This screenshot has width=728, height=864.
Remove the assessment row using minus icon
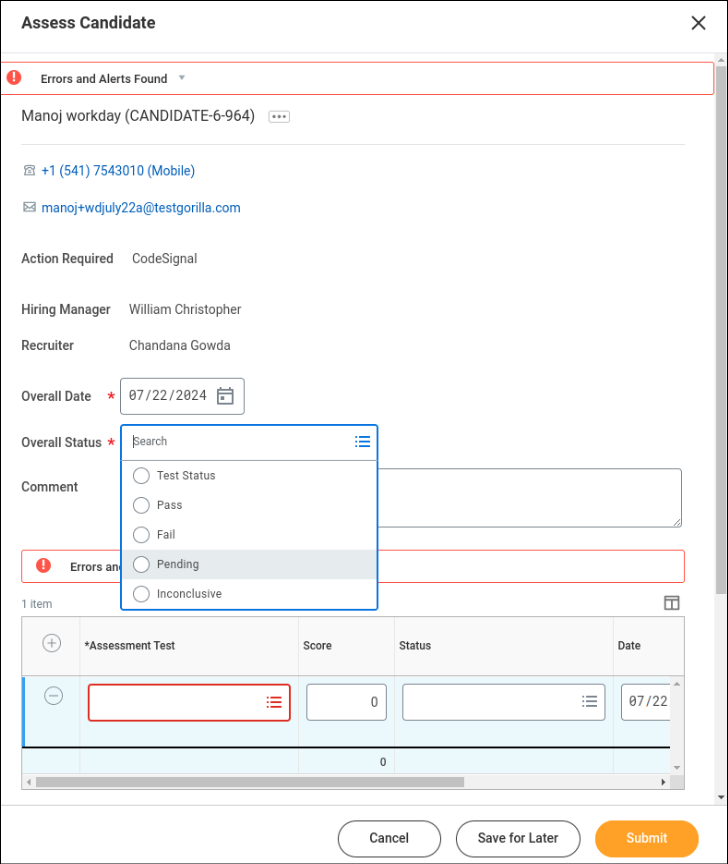pyautogui.click(x=53, y=695)
